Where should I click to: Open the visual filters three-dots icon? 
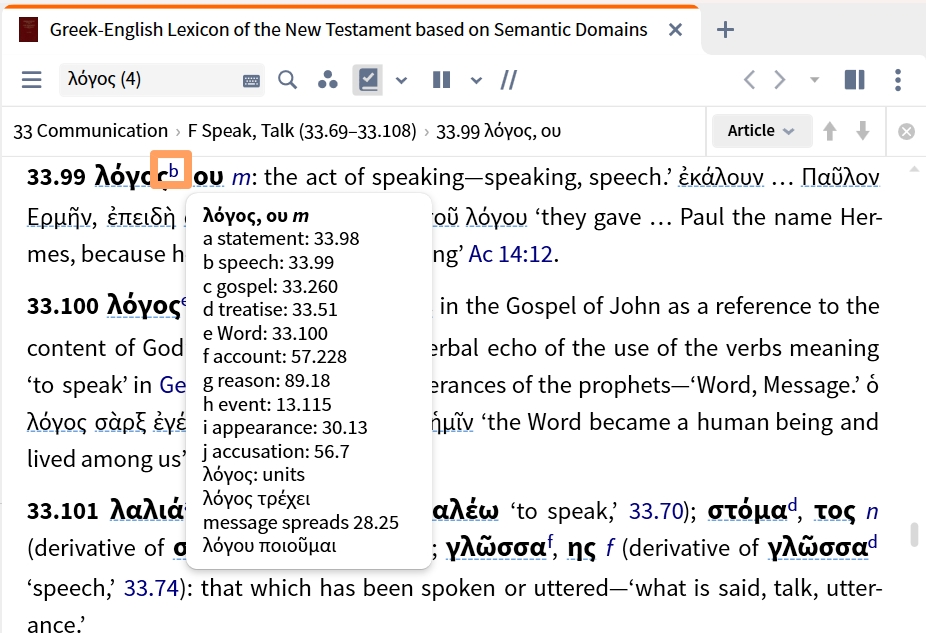[x=327, y=80]
